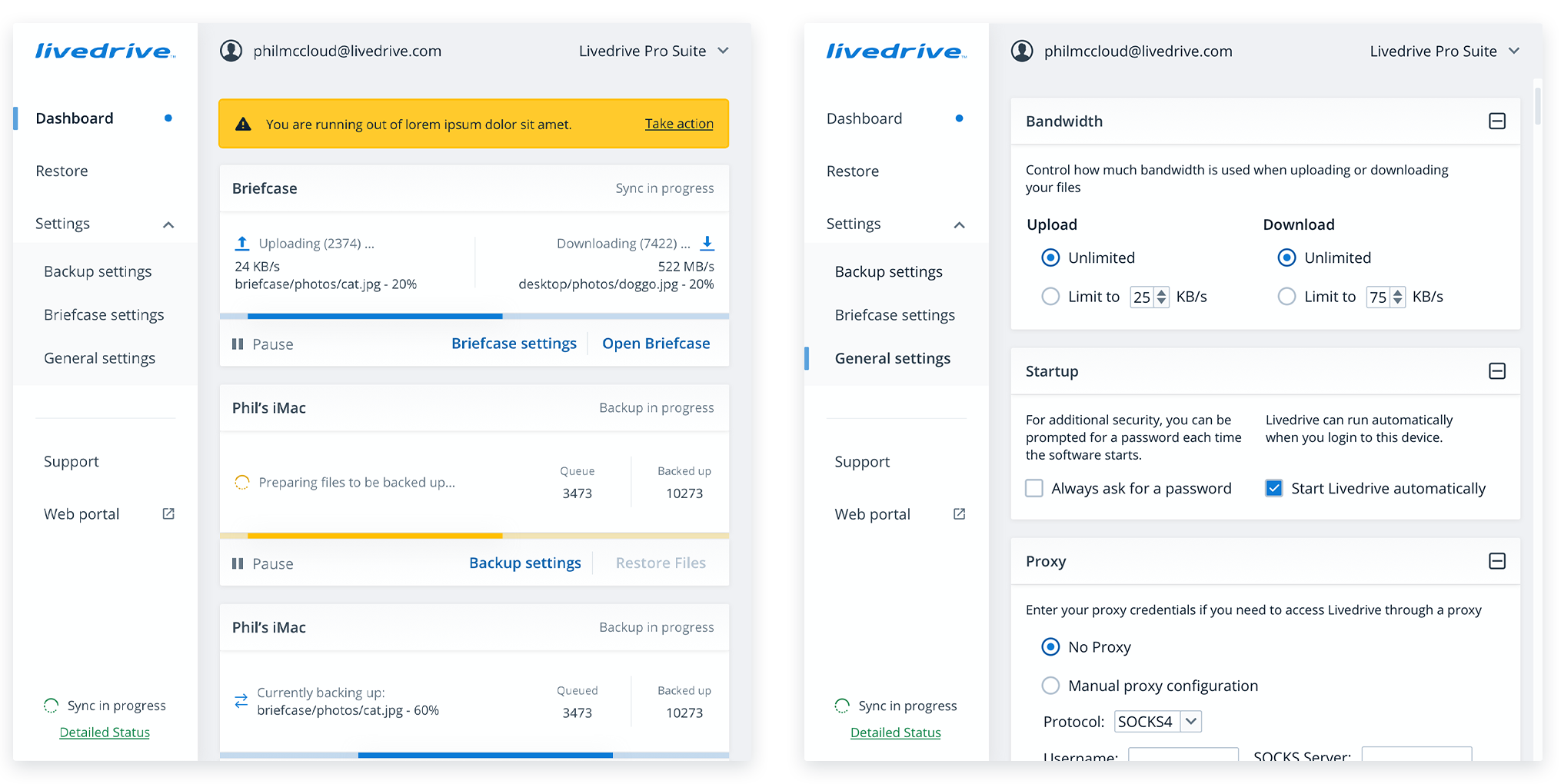The height and width of the screenshot is (784, 1561).
Task: Click the external link icon beside Web portal in the right window
Action: [x=960, y=513]
